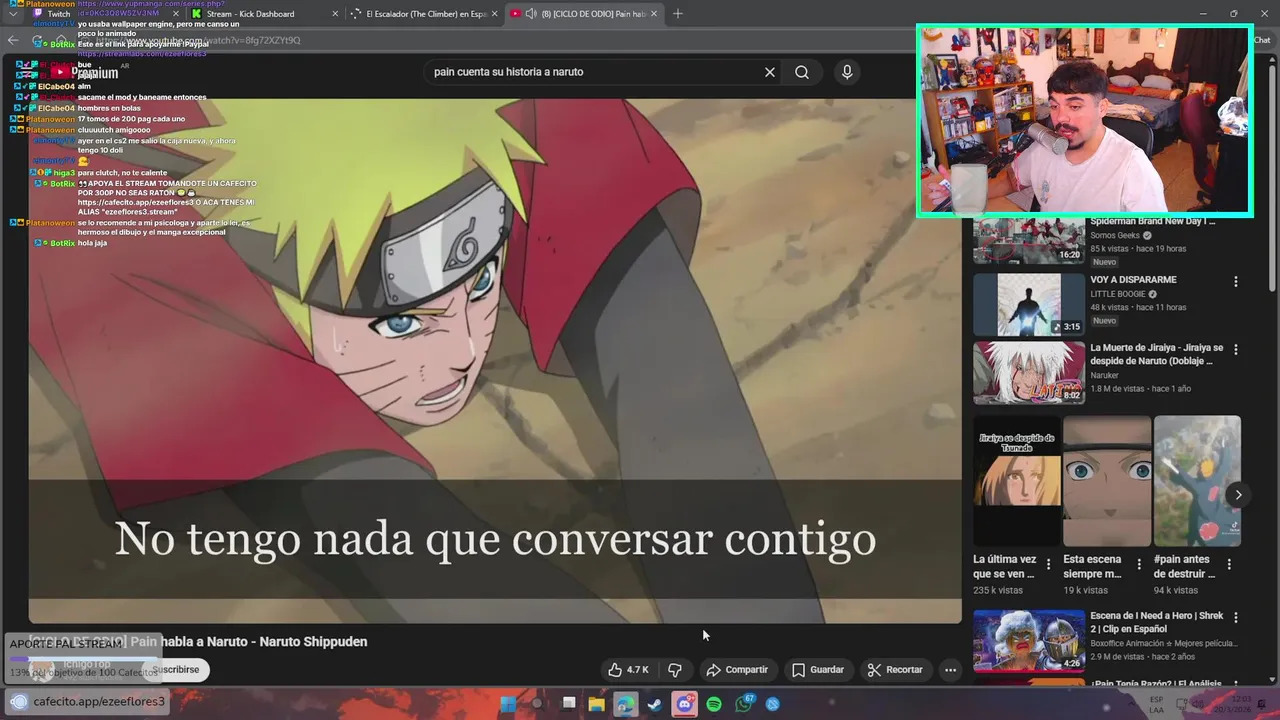Open Discord from the taskbar
The width and height of the screenshot is (1280, 720).
(684, 704)
